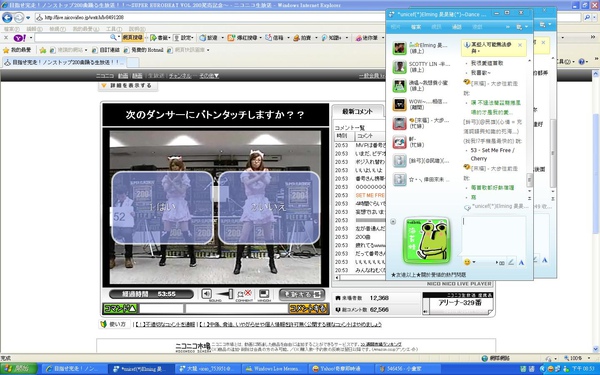The width and height of the screenshot is (600, 375).
Task: Adjust the player volume slider
Action: point(225,294)
